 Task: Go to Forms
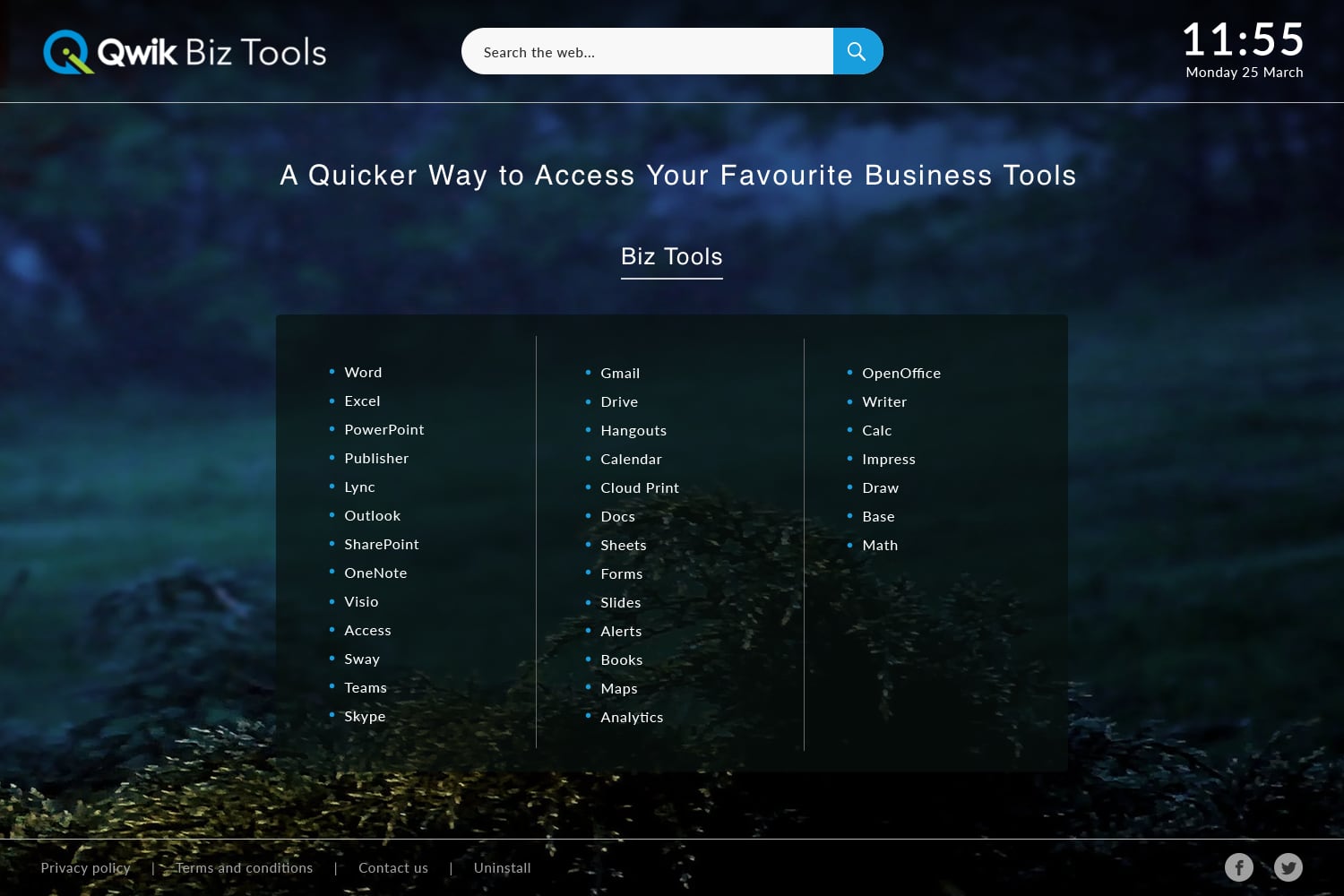(x=622, y=573)
